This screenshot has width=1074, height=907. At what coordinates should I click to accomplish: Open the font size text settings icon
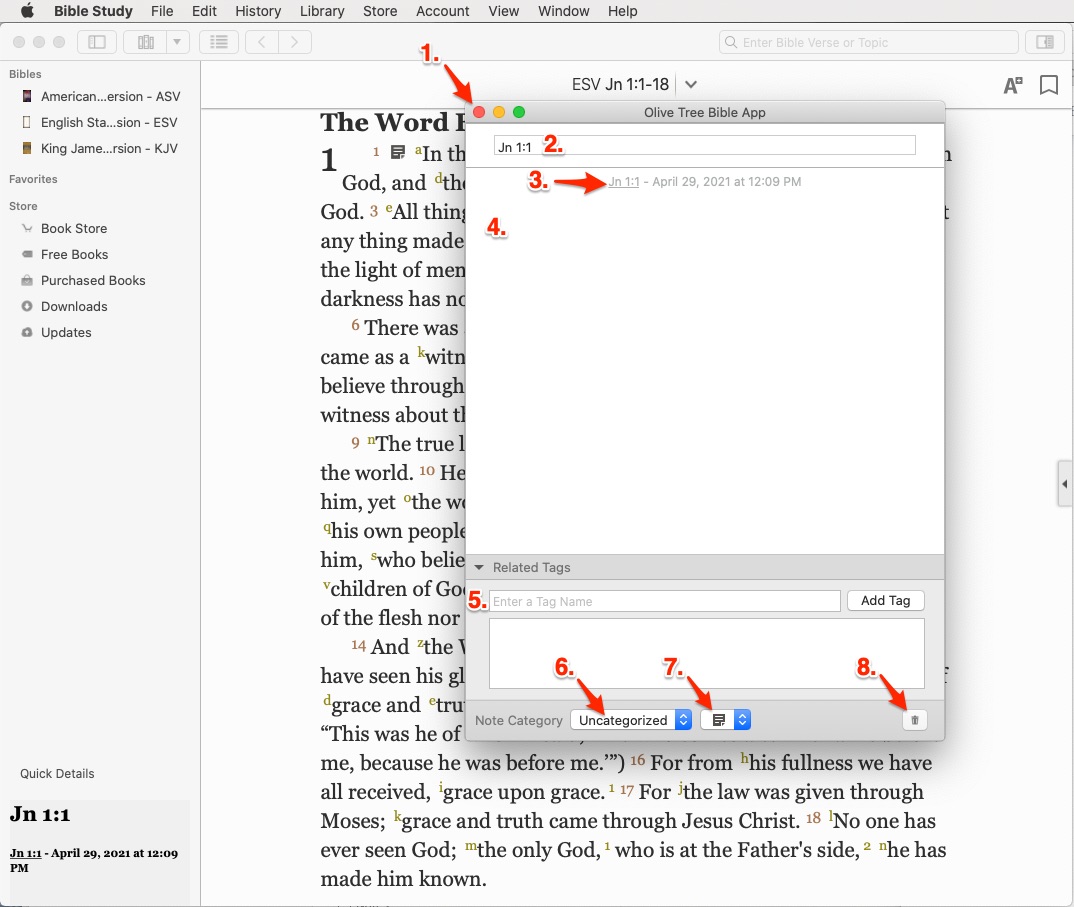(1012, 86)
